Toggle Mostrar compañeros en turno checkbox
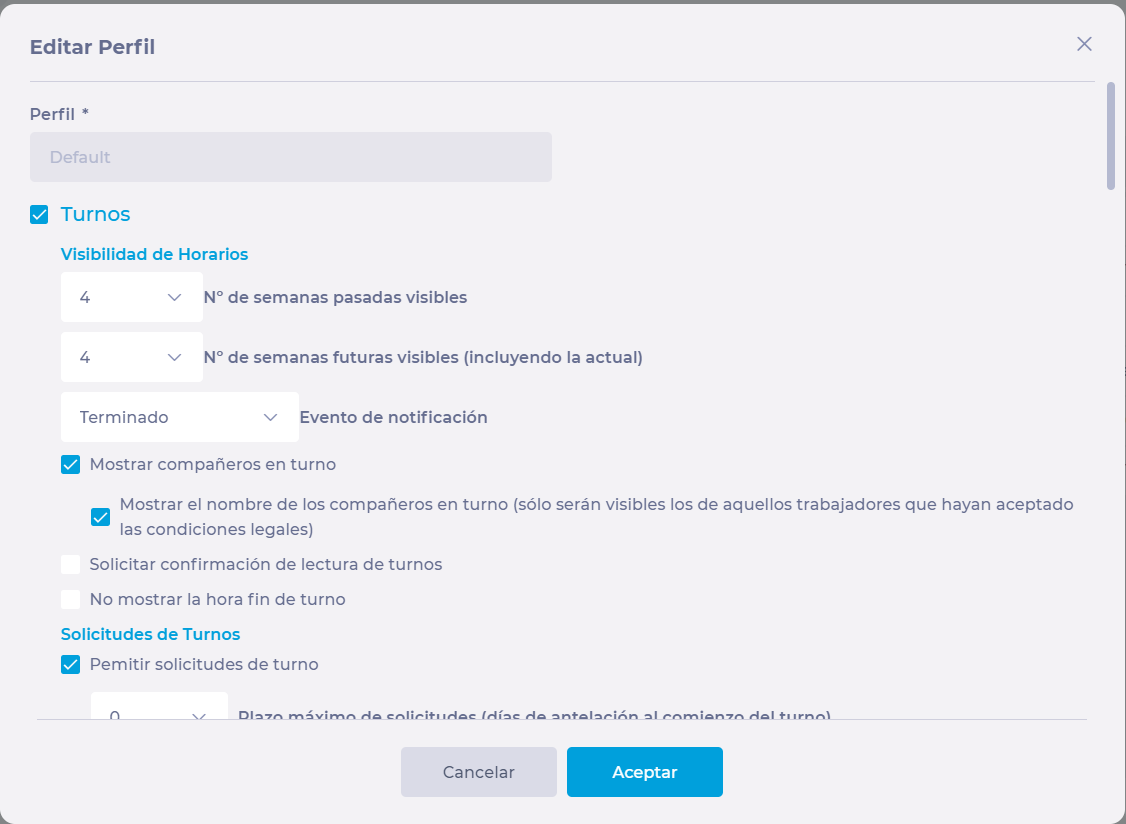Image resolution: width=1126 pixels, height=824 pixels. (x=70, y=464)
